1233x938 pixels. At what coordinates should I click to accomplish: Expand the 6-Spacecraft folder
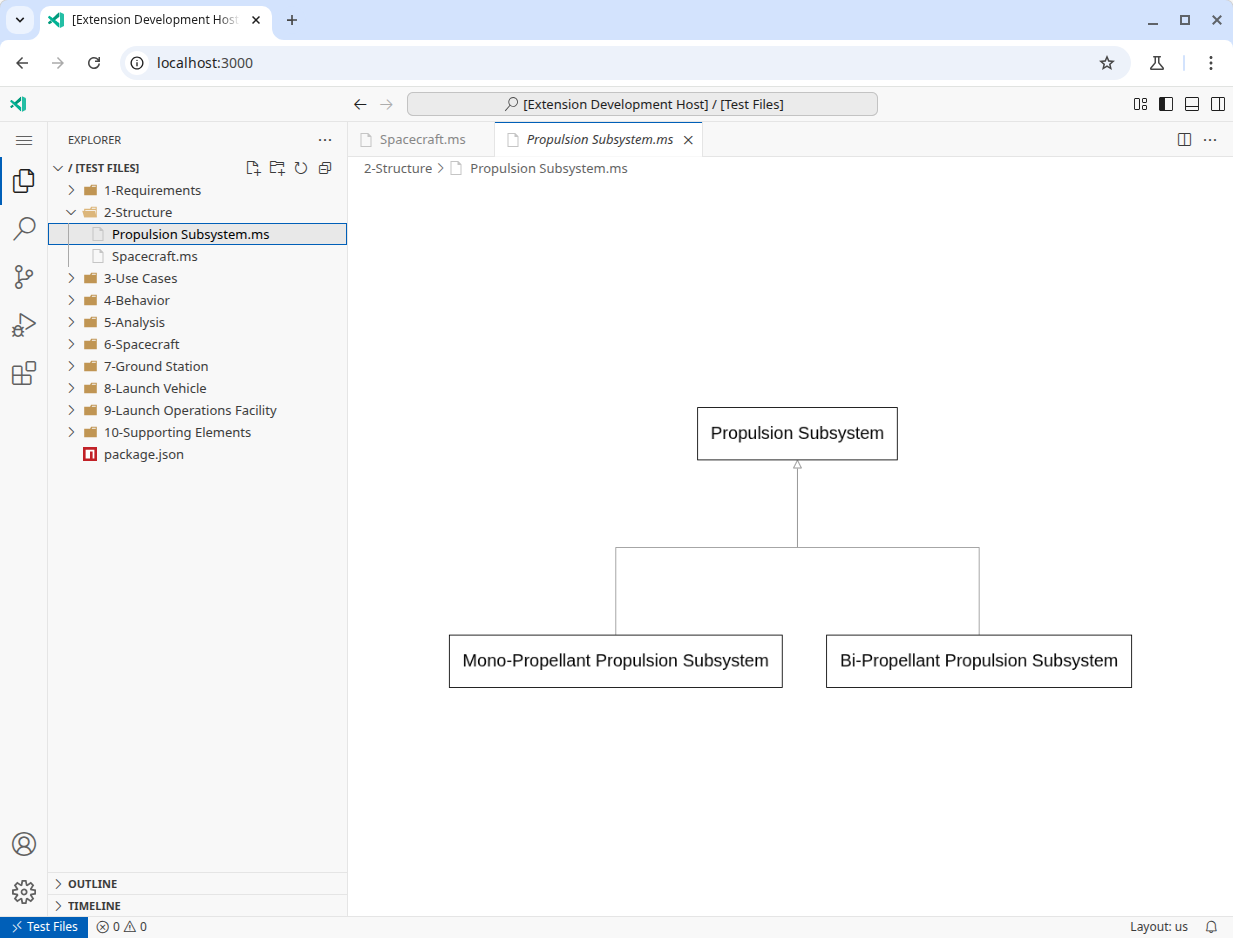click(141, 344)
